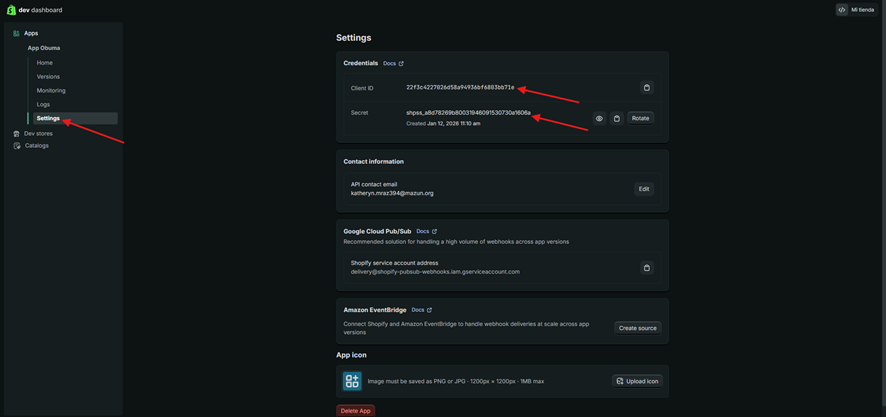Open the Home page of the app
This screenshot has height=417, width=886.
click(x=45, y=63)
